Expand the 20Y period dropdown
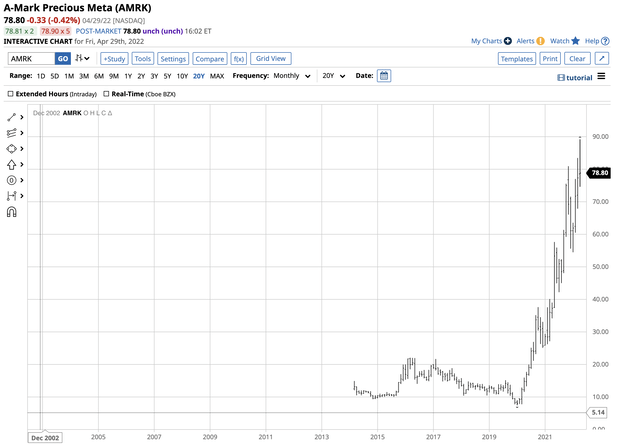 click(334, 76)
